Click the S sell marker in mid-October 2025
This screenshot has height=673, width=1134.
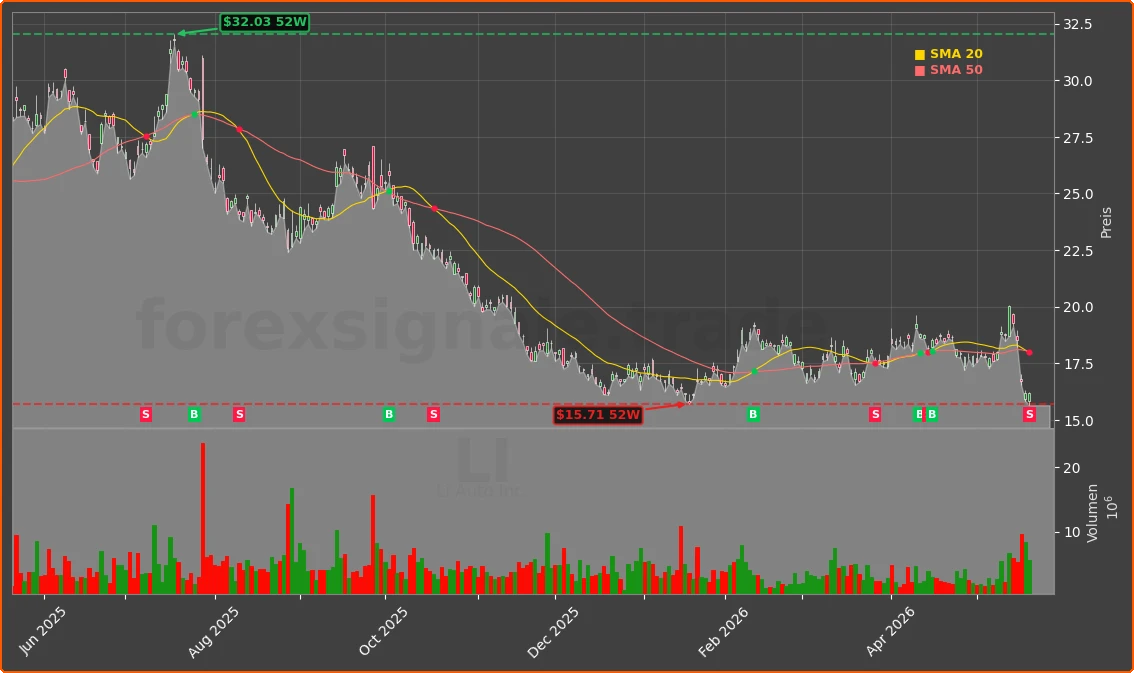point(433,414)
